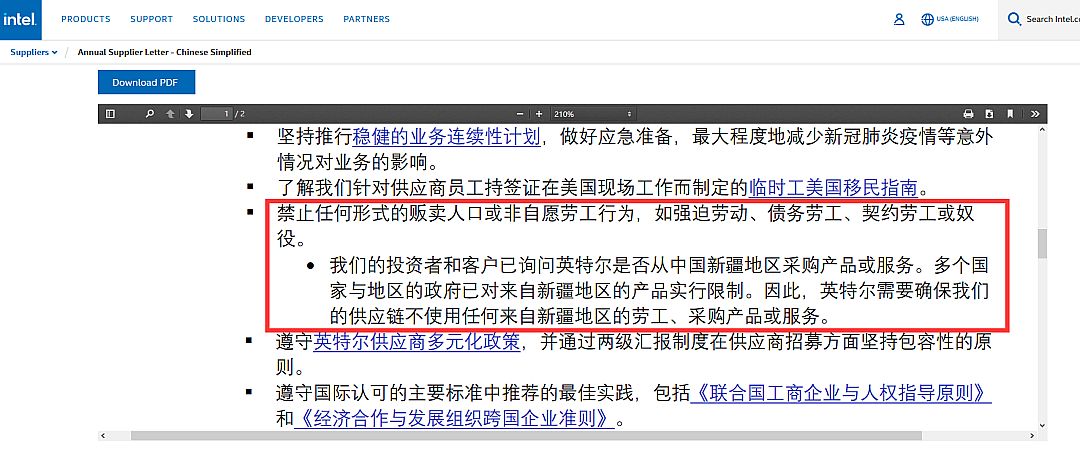Click the PDF page number field
1080x474 pixels.
pyautogui.click(x=216, y=114)
